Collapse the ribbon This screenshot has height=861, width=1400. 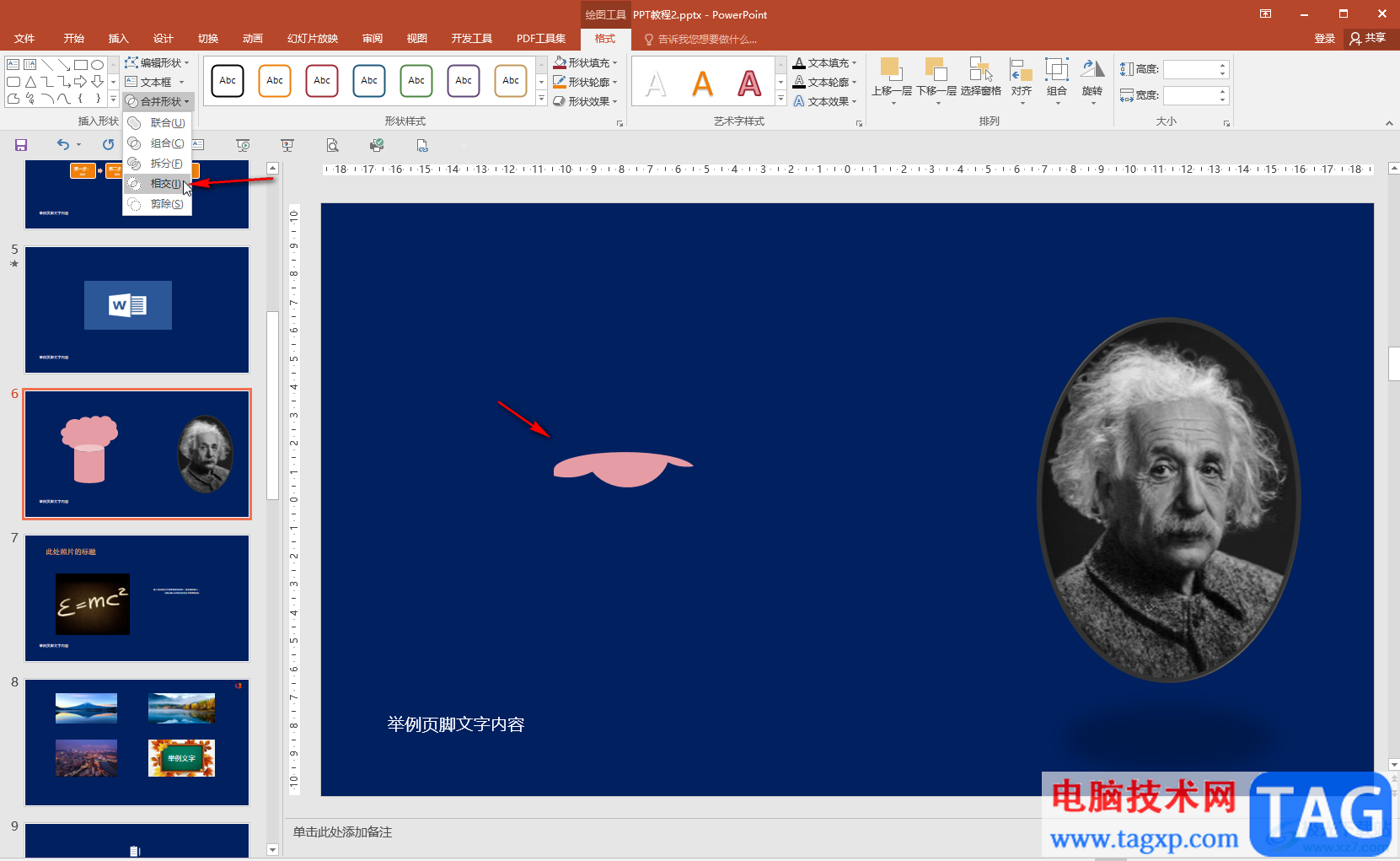point(1389,123)
